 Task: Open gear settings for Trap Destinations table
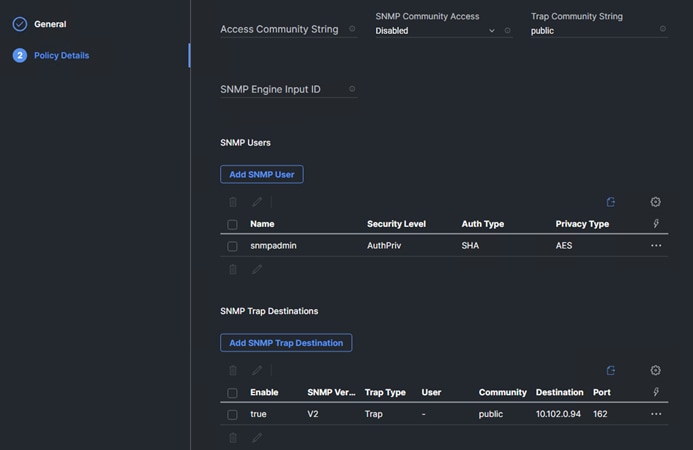coord(655,370)
